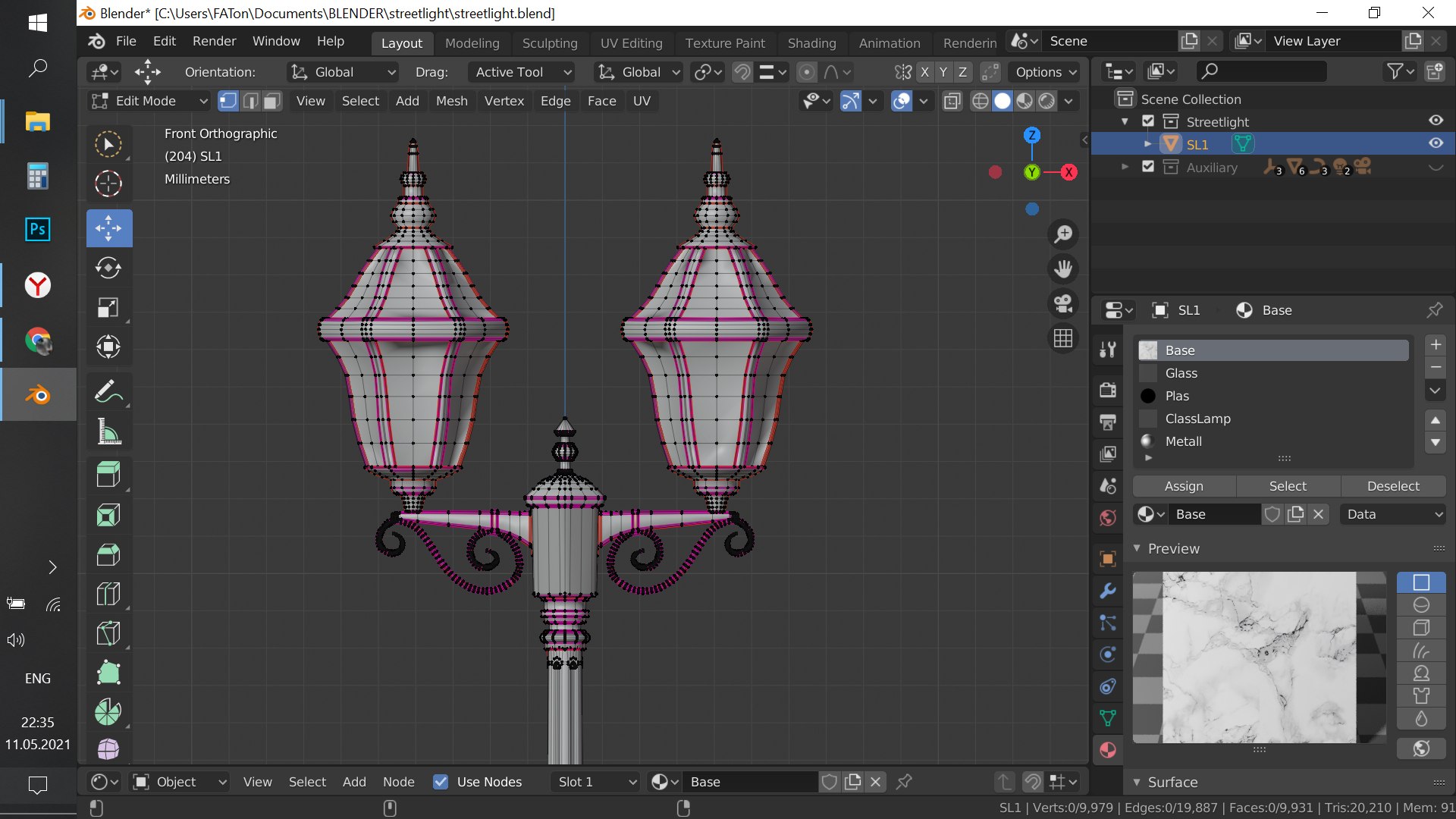Screen dimensions: 1456x819
Task: Select the Inset Faces tool
Action: (x=108, y=515)
